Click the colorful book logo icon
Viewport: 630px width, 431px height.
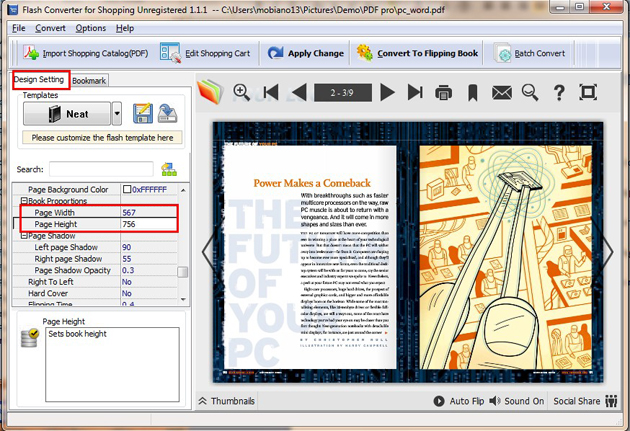point(210,92)
